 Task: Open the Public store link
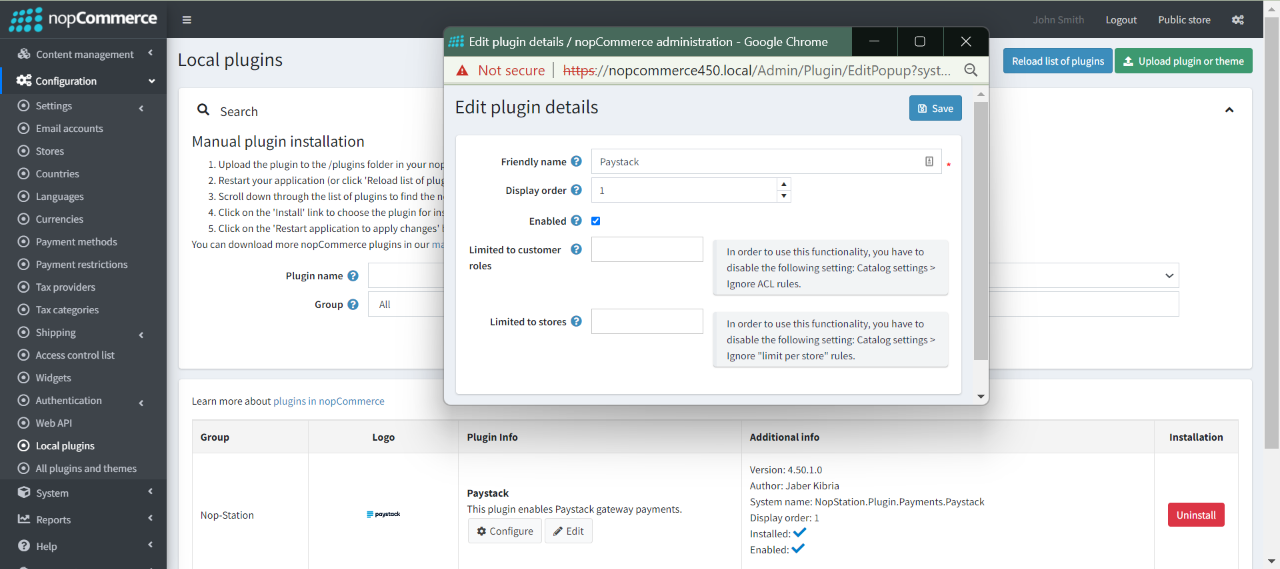(x=1184, y=20)
